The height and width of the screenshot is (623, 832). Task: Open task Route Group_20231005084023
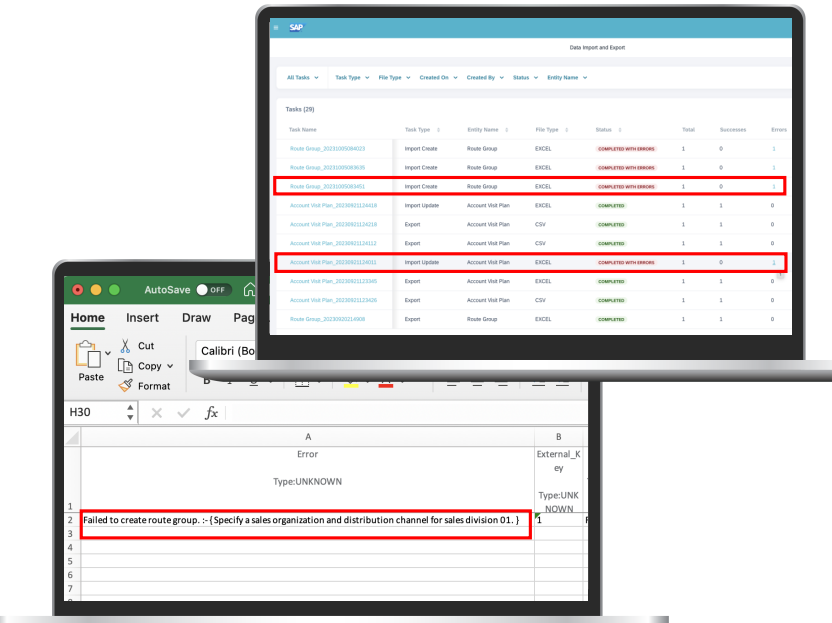327,149
